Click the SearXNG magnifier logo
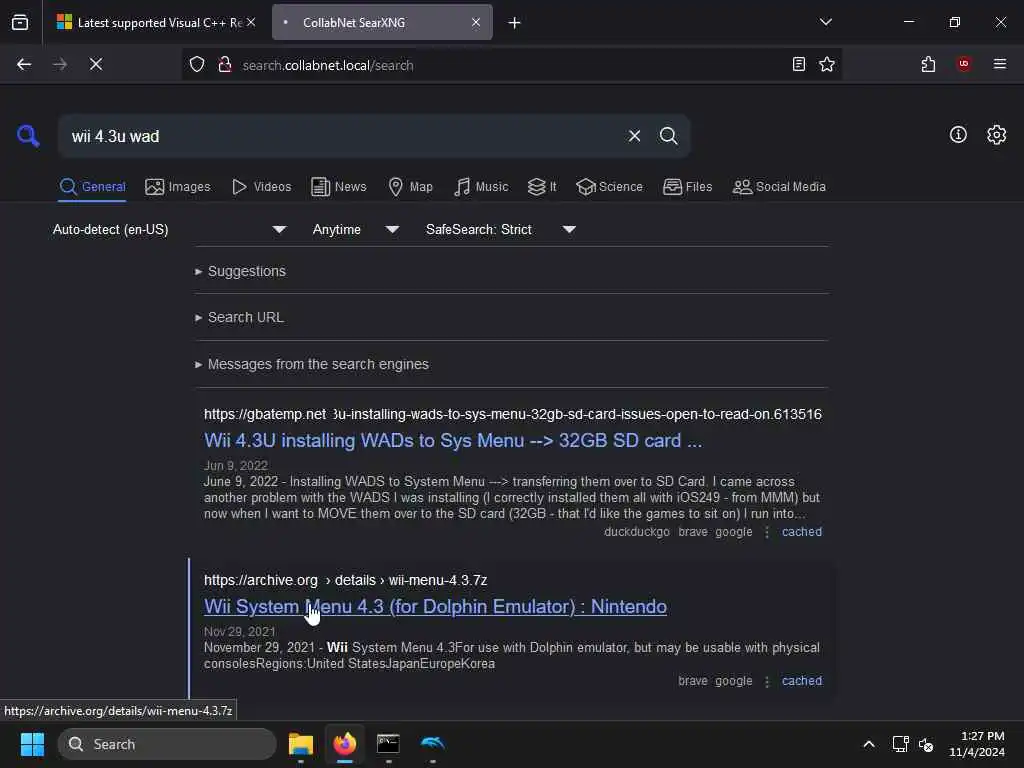The height and width of the screenshot is (768, 1024). pos(28,136)
